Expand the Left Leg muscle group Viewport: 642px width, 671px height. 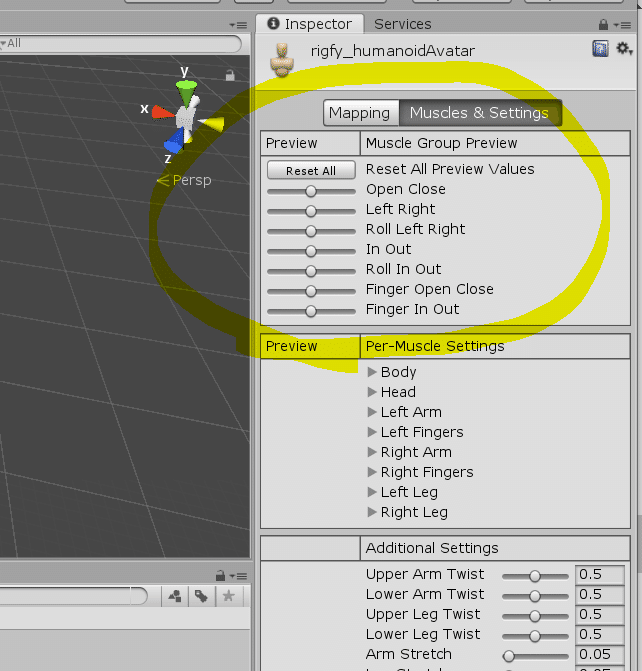(x=372, y=492)
